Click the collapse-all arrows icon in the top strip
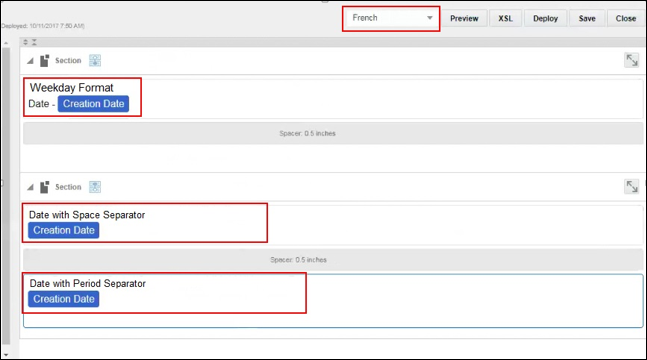Viewport: 647px width, 360px height. click(34, 42)
